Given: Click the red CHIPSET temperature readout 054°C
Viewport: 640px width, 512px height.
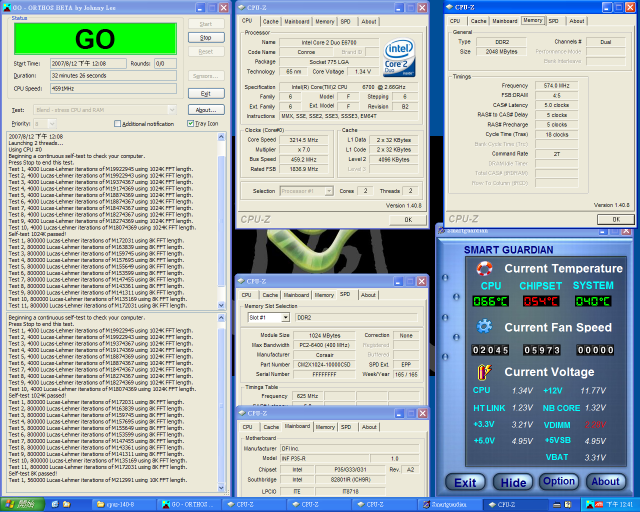Looking at the screenshot, I should [542, 302].
